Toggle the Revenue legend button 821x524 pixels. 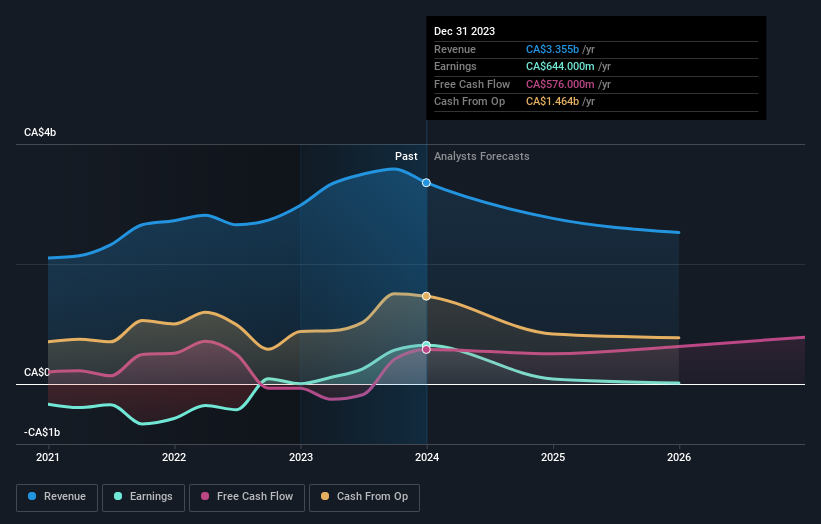tap(57, 497)
